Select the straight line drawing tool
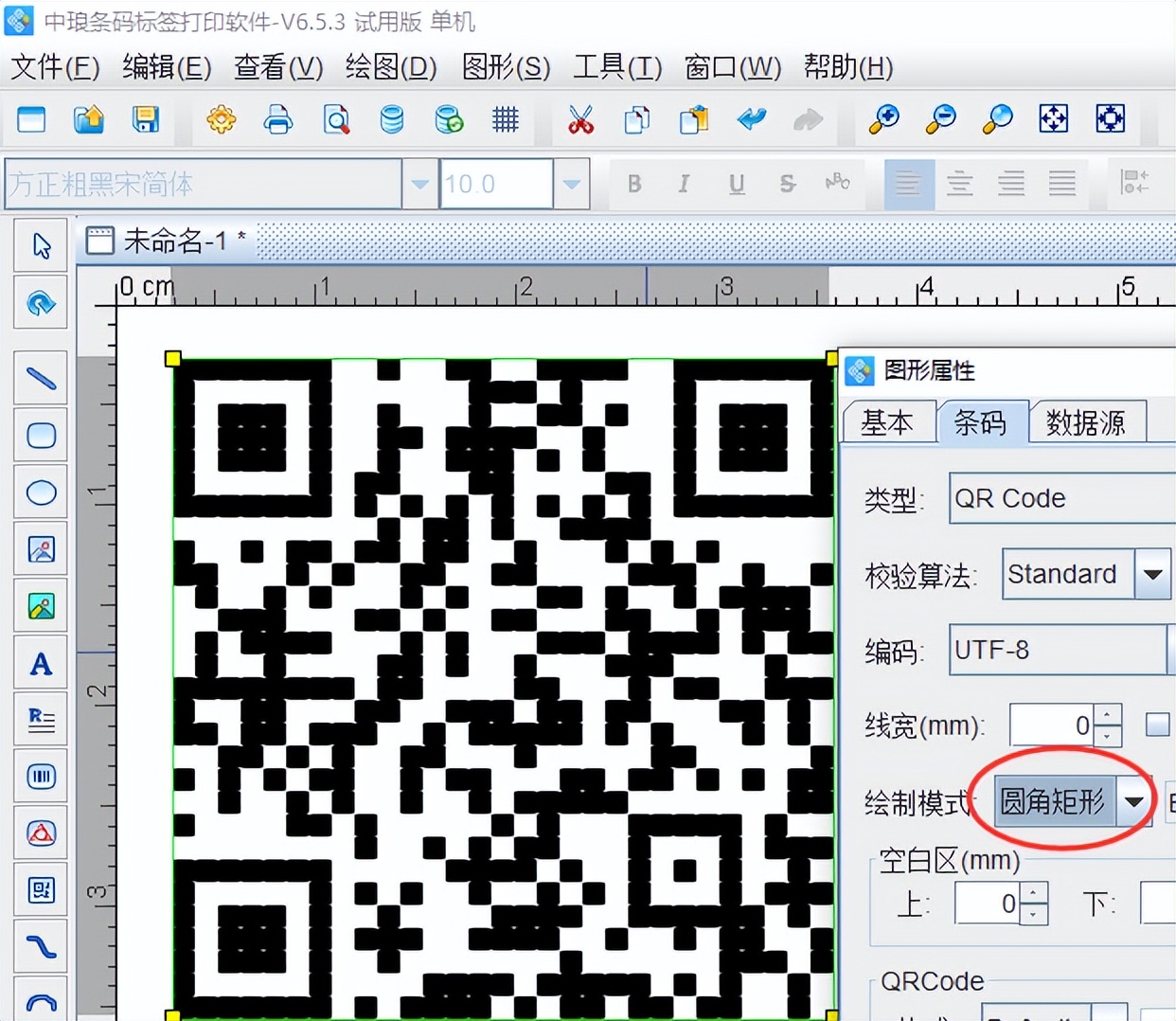Image resolution: width=1176 pixels, height=1021 pixels. point(41,379)
